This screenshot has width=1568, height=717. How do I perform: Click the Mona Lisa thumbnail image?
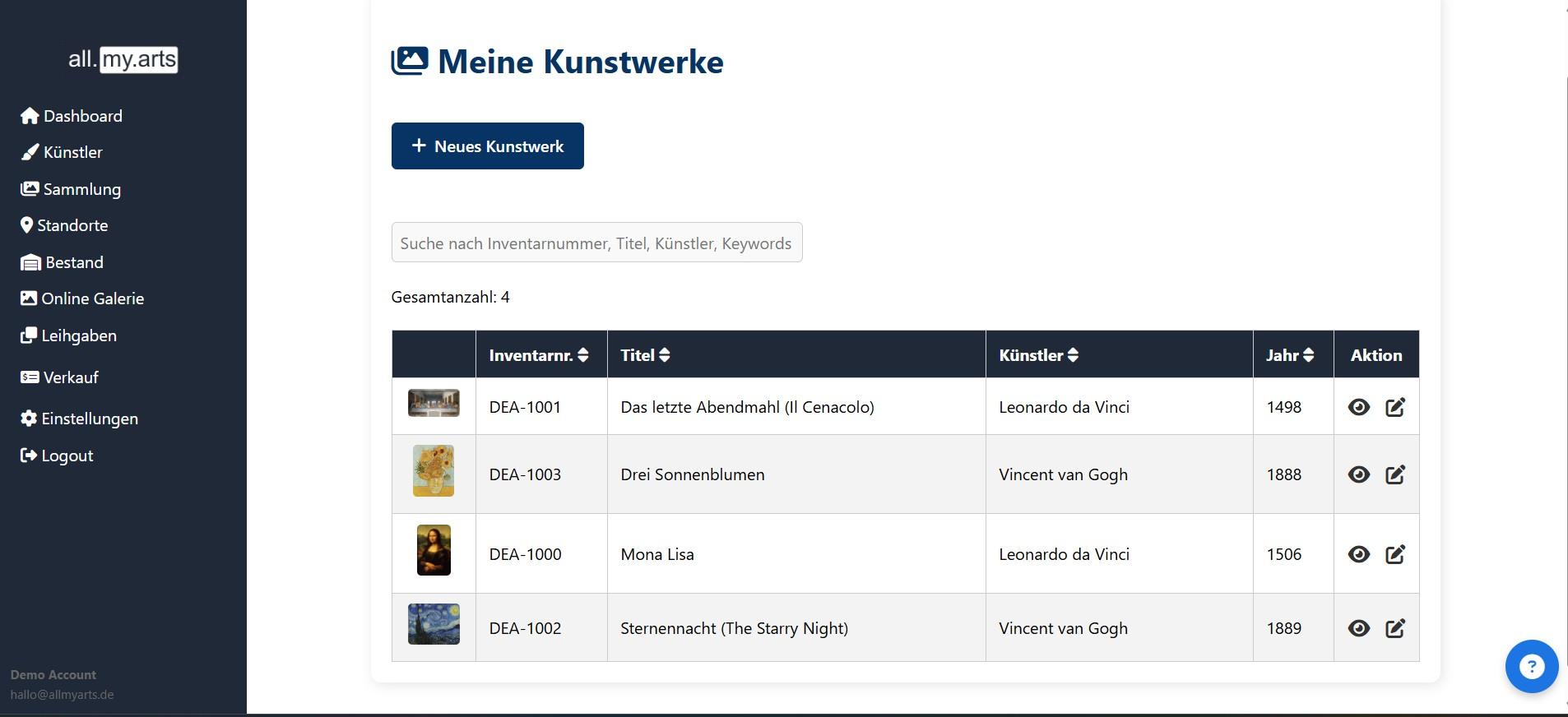point(434,549)
